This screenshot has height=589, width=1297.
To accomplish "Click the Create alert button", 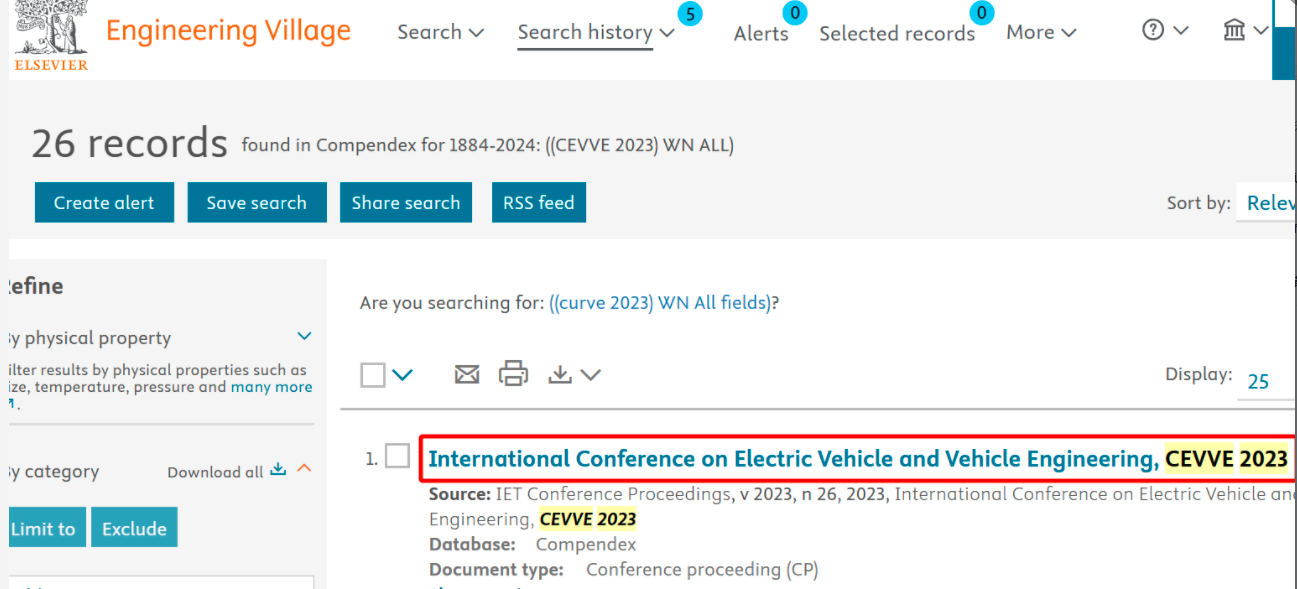I will [104, 203].
